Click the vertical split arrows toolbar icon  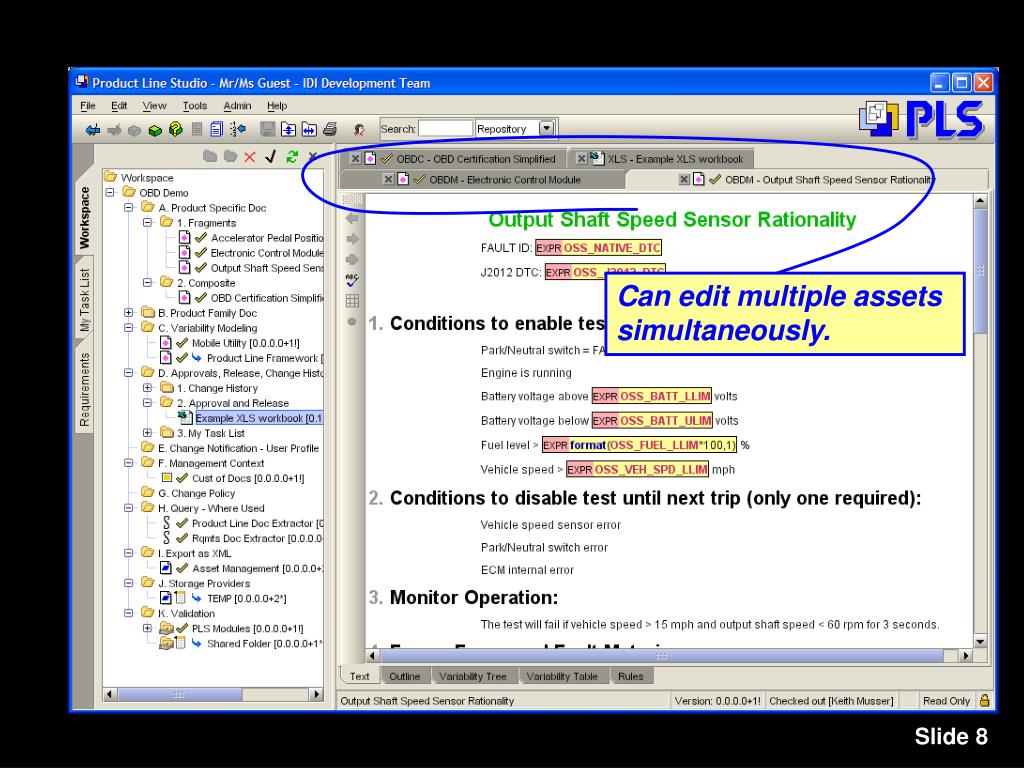point(288,129)
